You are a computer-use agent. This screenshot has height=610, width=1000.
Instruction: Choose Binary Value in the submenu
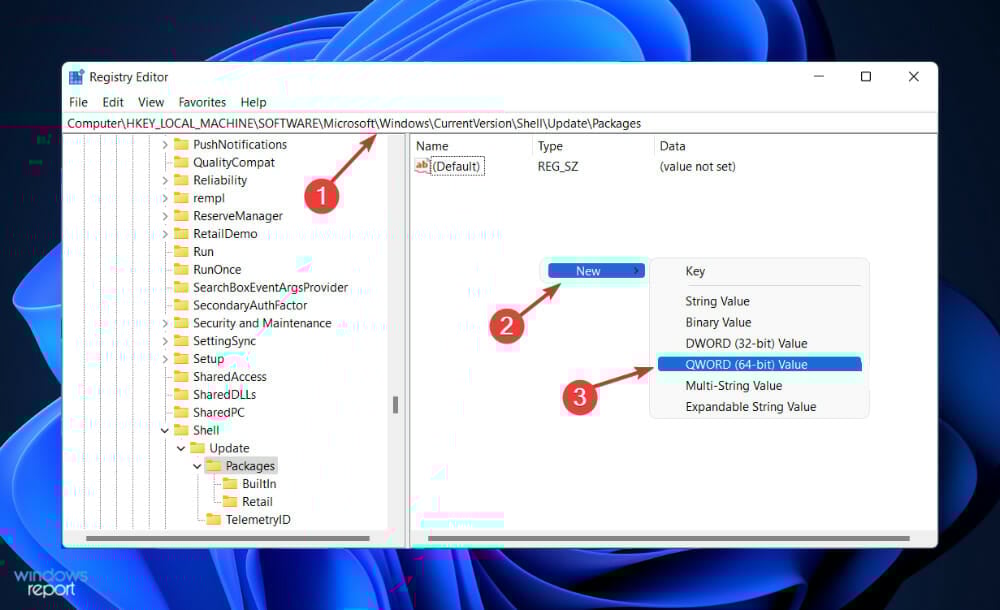718,322
